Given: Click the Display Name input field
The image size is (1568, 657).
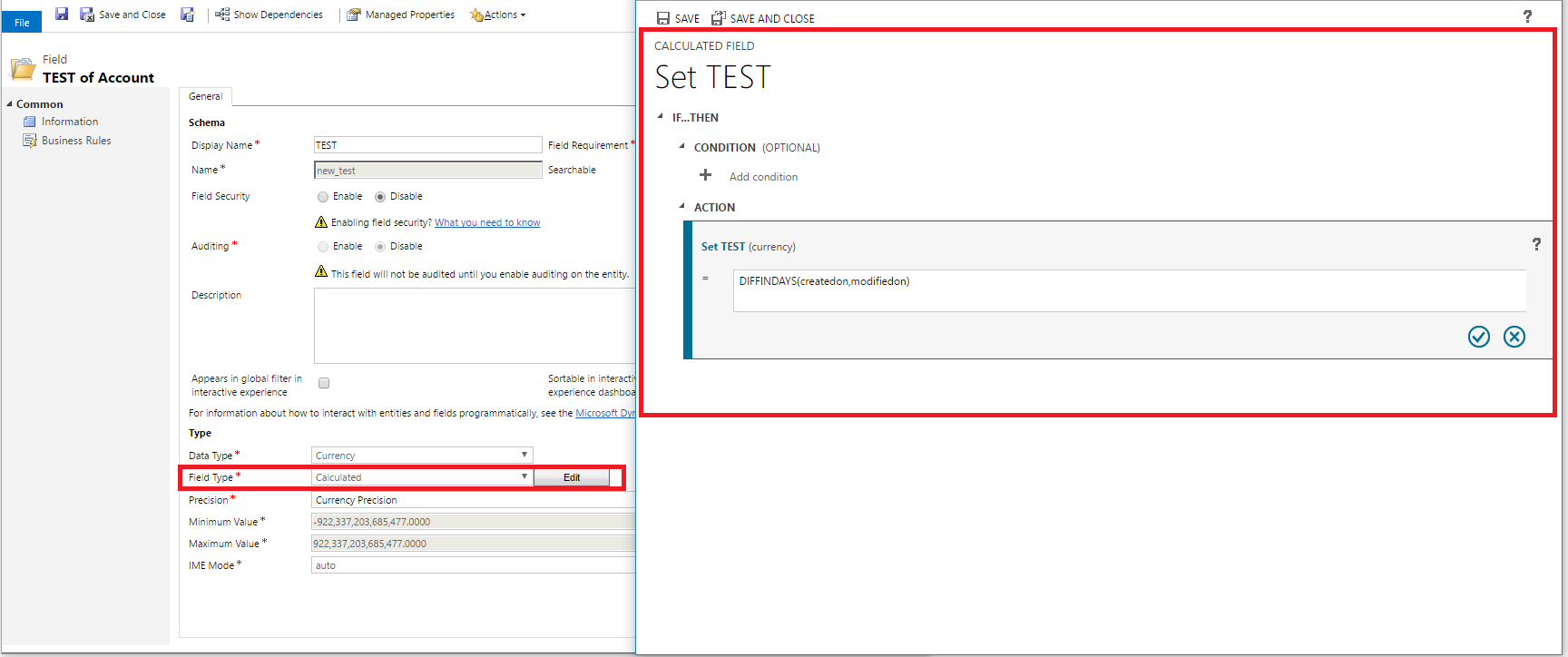Looking at the screenshot, I should [427, 145].
